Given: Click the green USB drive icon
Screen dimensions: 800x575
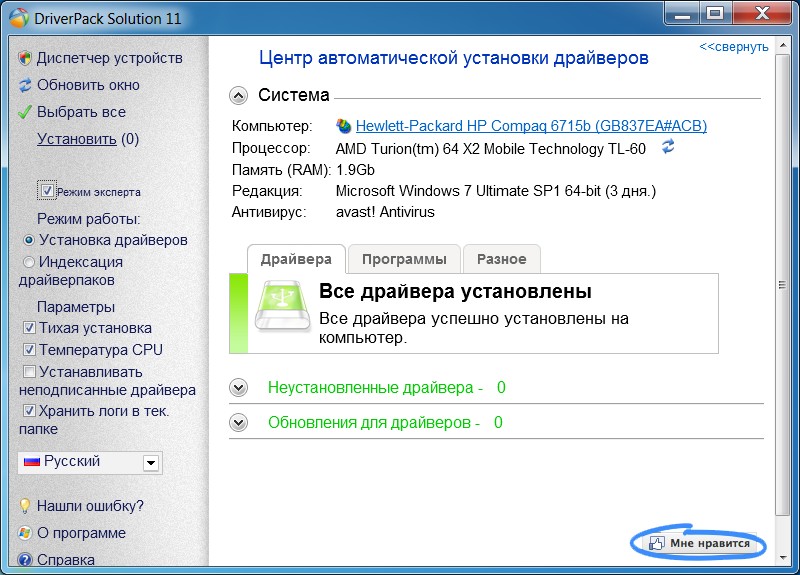Looking at the screenshot, I should click(x=283, y=306).
